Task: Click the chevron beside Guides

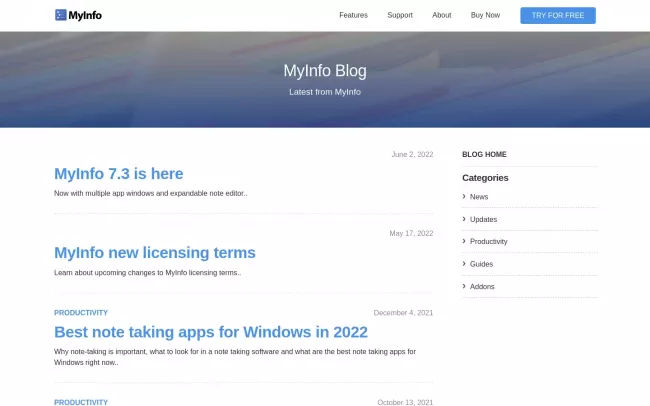Action: coord(464,264)
